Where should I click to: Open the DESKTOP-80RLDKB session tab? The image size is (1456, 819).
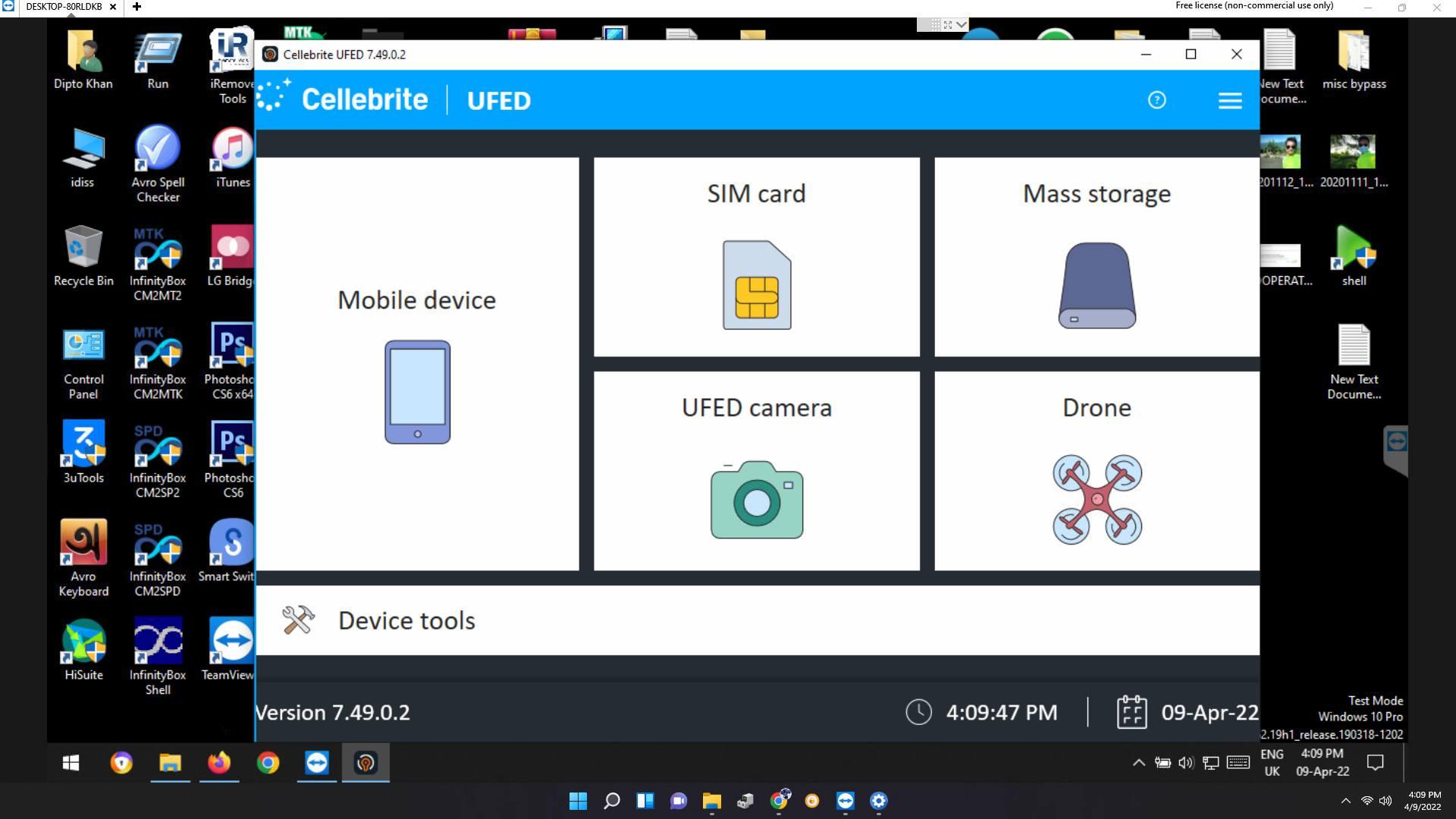tap(64, 7)
